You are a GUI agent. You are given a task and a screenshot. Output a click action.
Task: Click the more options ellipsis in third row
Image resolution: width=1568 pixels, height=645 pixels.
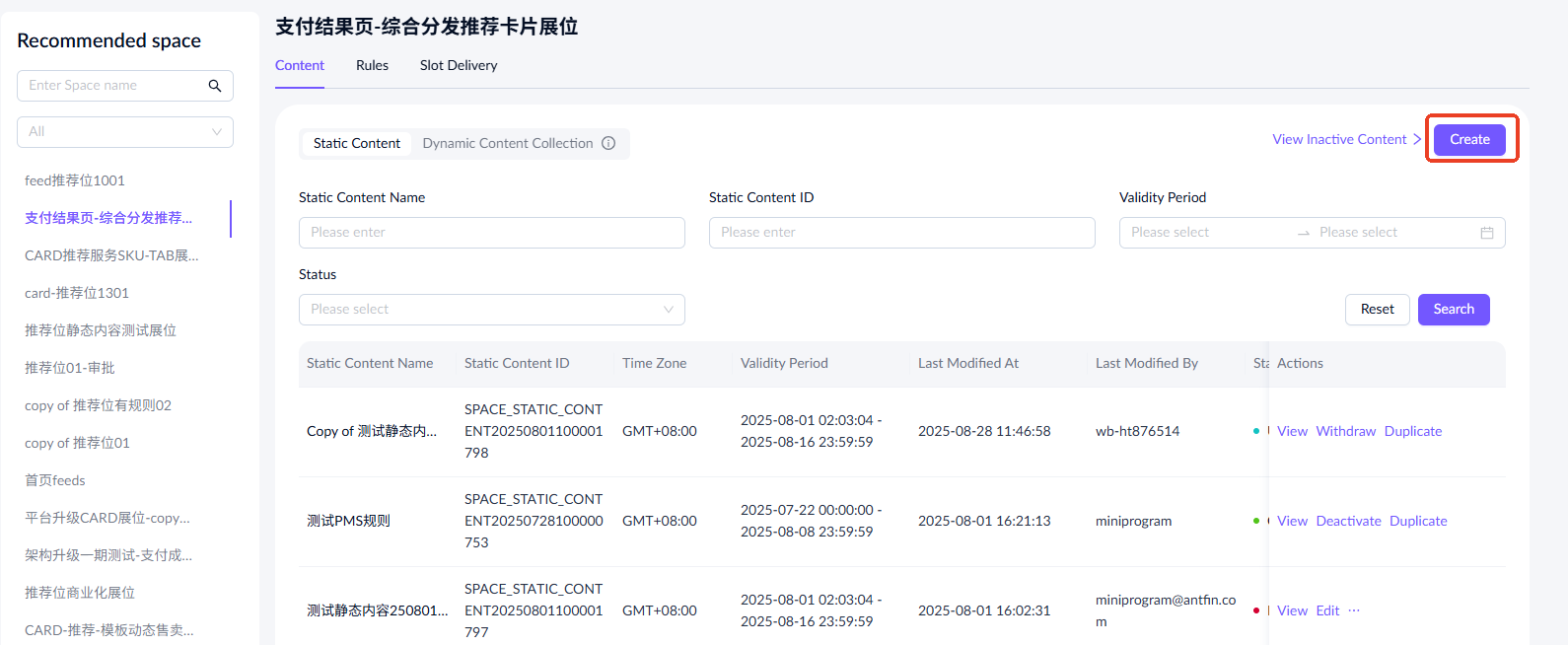pos(1354,610)
